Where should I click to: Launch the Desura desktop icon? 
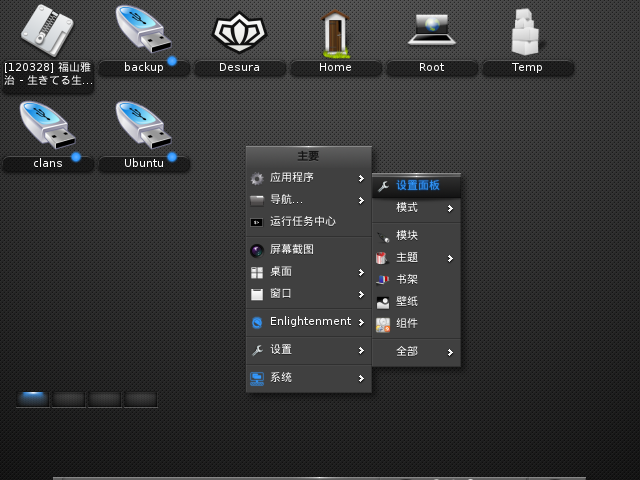[x=240, y=33]
